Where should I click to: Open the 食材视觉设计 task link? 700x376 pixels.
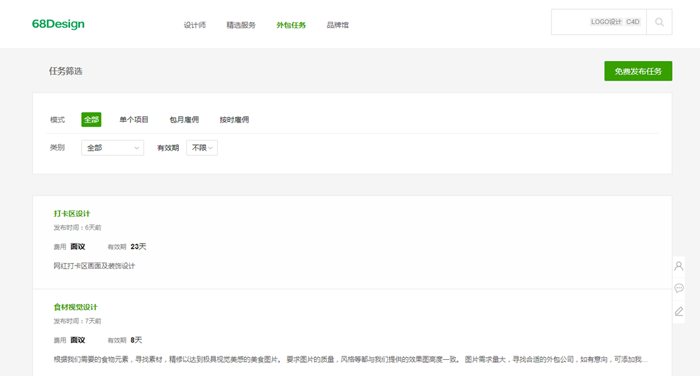click(75, 307)
